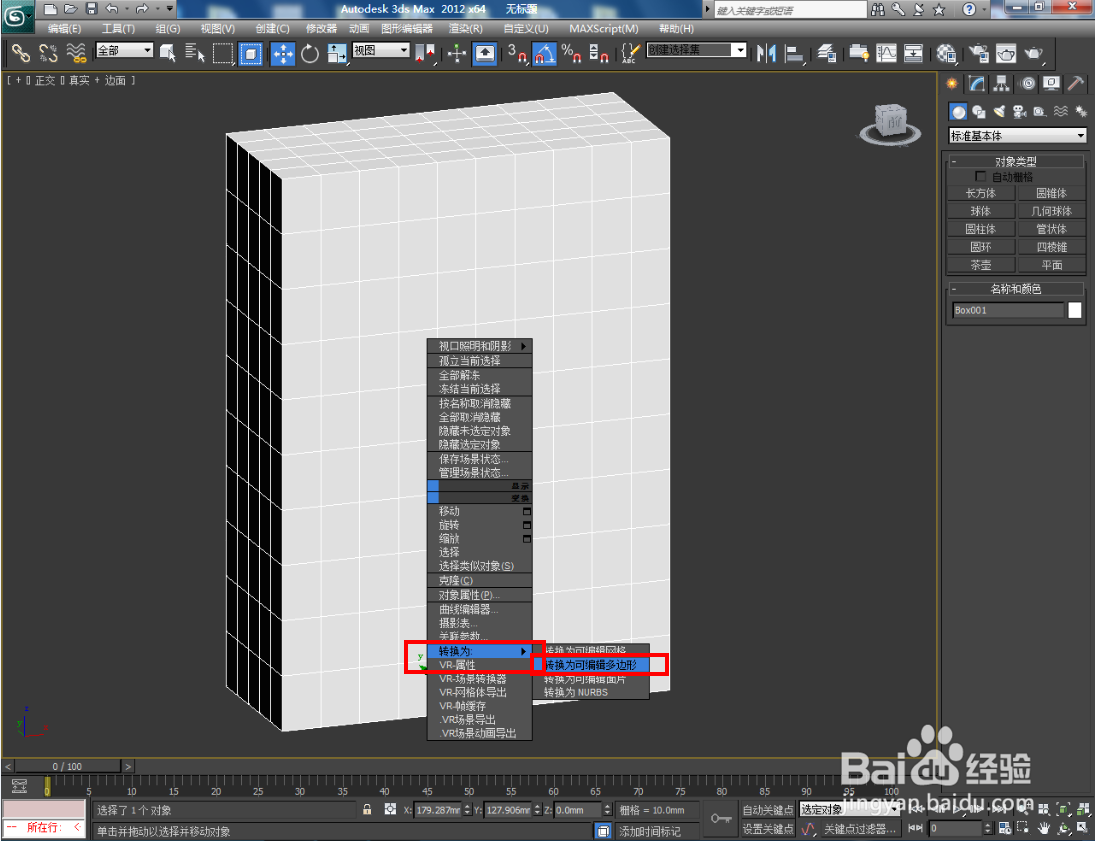Open Select by Name list tool

pyautogui.click(x=195, y=53)
